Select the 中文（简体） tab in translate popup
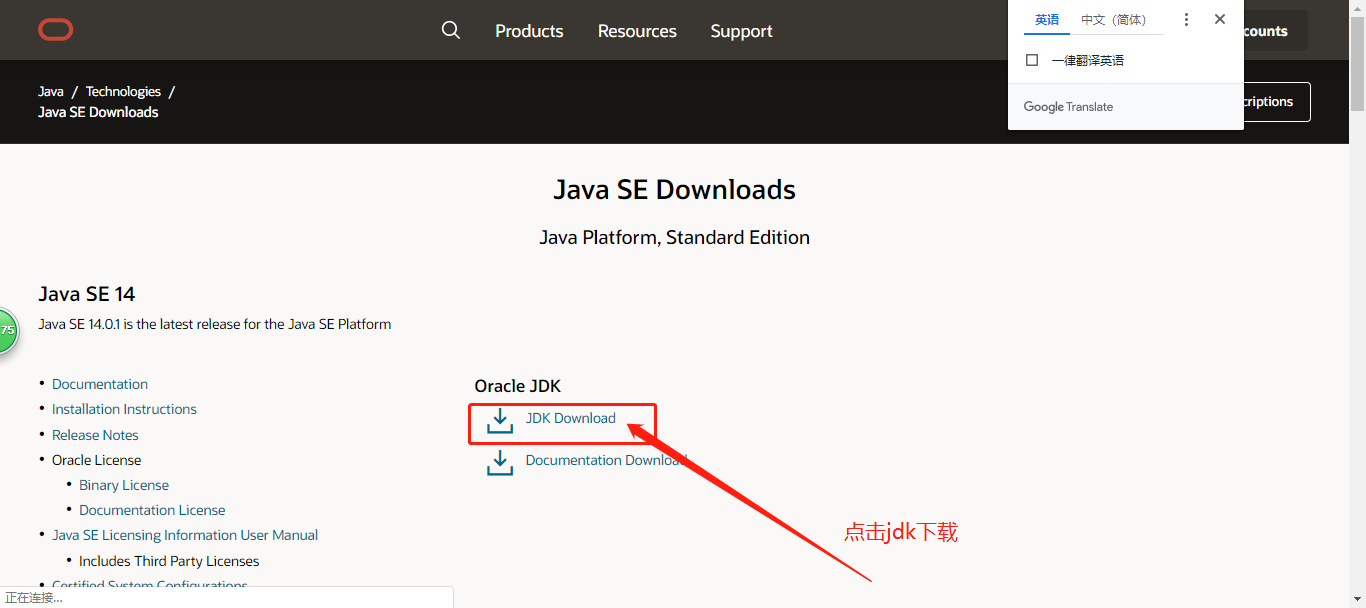The height and width of the screenshot is (608, 1366). tap(1116, 20)
